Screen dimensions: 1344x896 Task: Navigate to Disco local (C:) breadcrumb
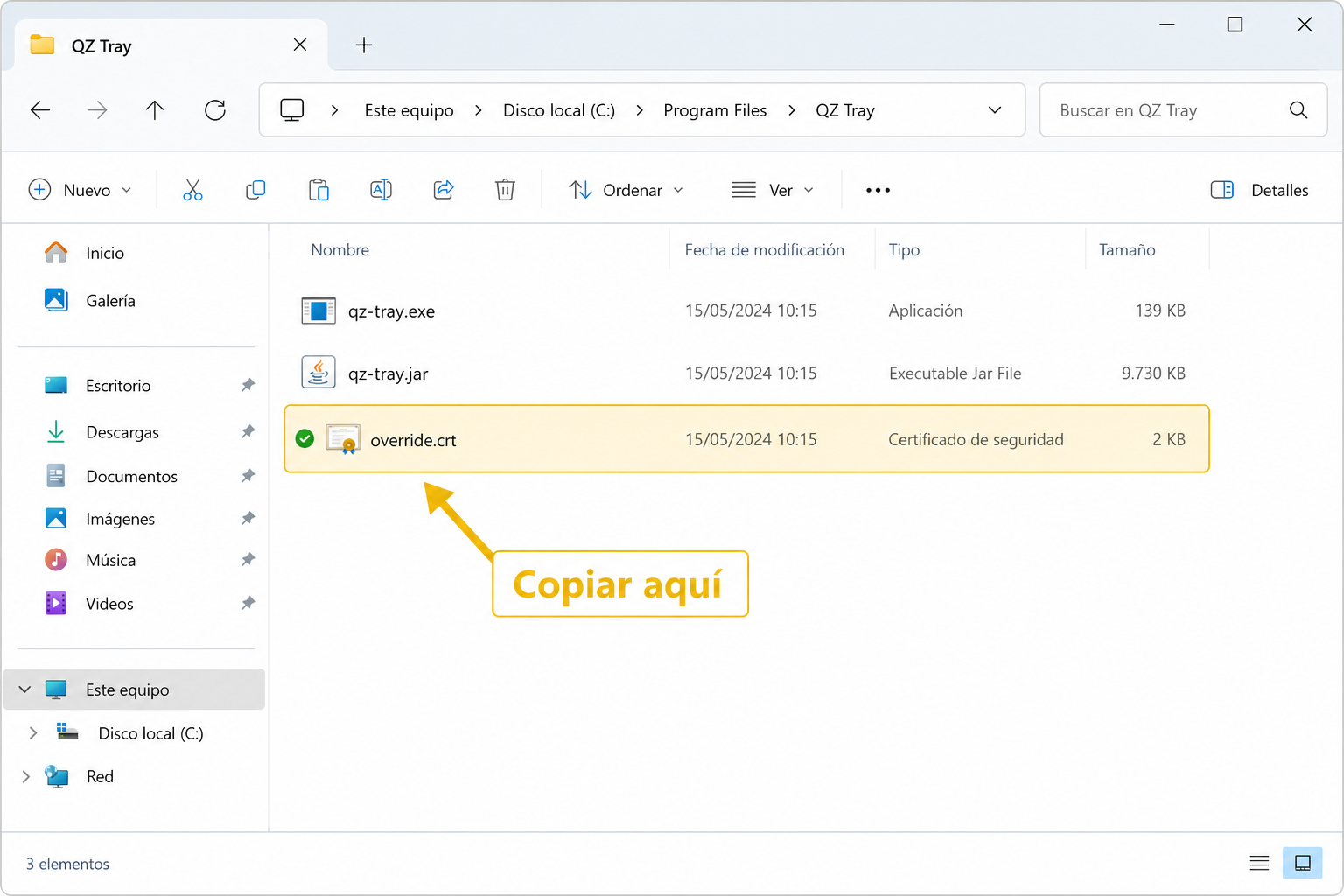[559, 110]
